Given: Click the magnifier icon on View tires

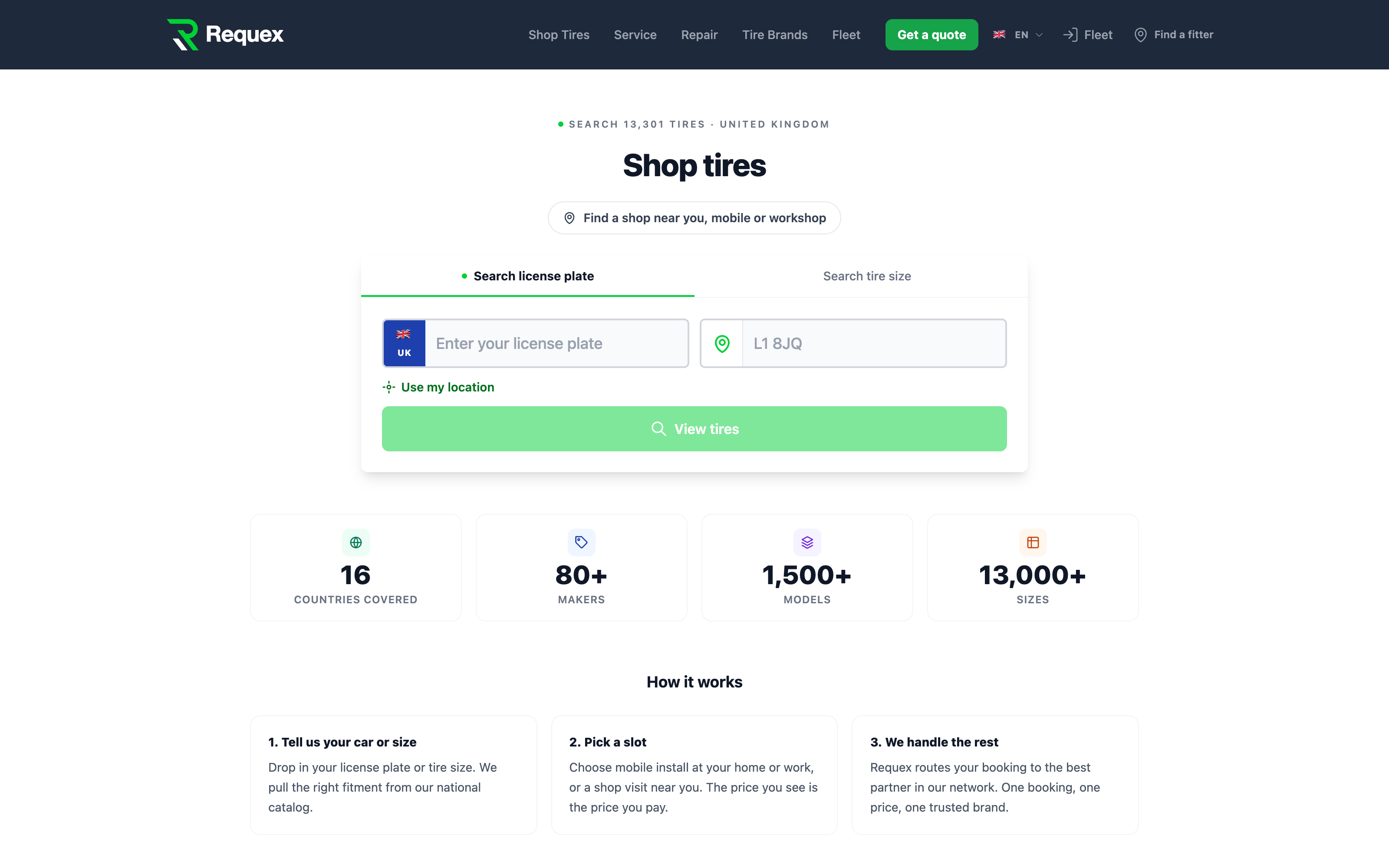Looking at the screenshot, I should pyautogui.click(x=658, y=429).
